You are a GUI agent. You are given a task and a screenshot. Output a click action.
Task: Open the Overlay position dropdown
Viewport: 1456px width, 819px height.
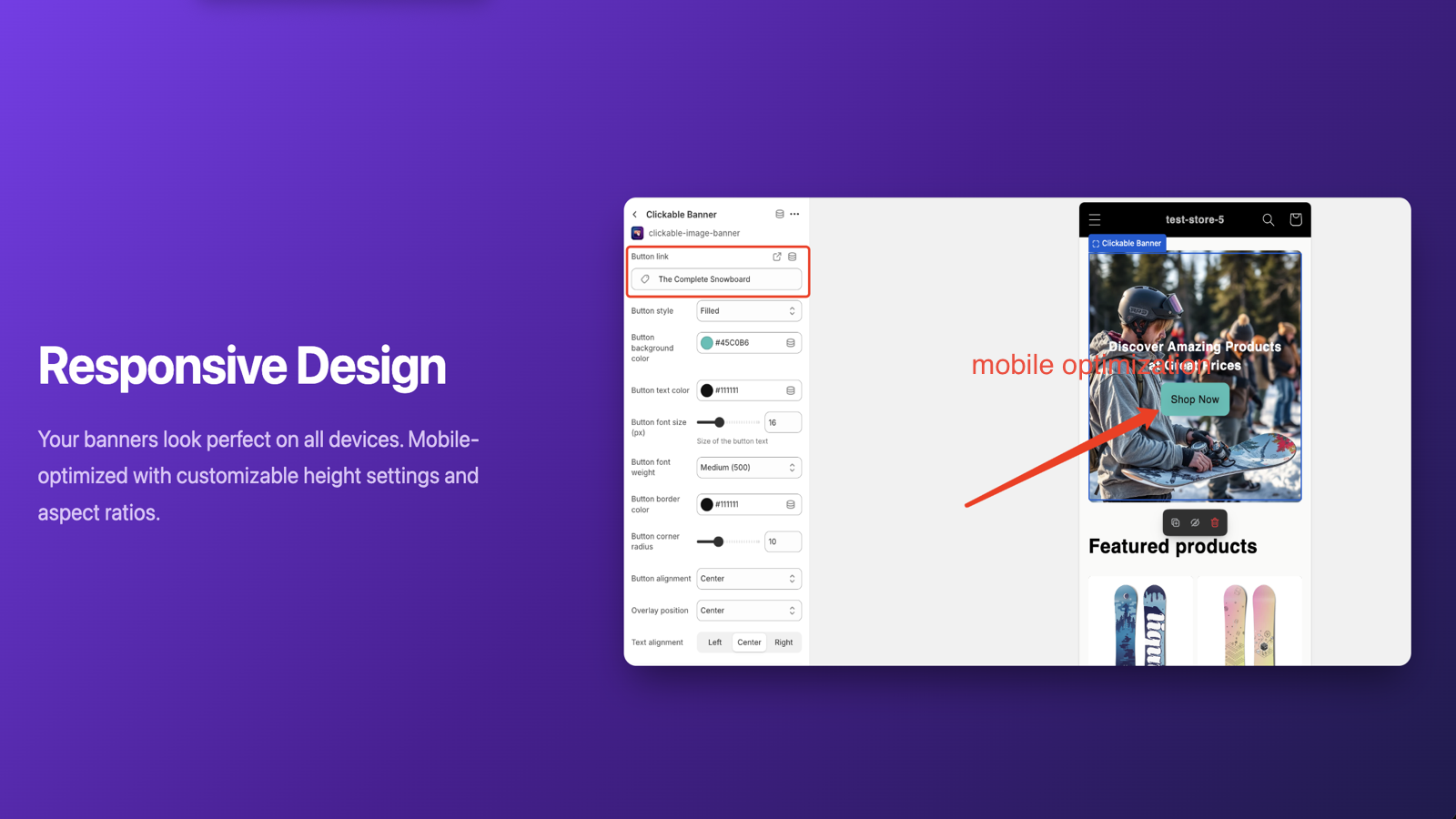pyautogui.click(x=748, y=610)
